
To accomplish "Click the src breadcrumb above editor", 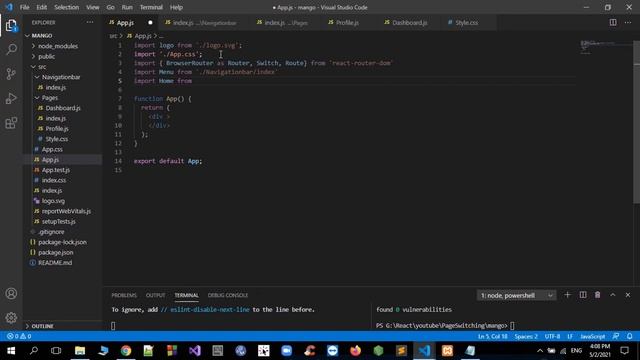I will pos(113,36).
